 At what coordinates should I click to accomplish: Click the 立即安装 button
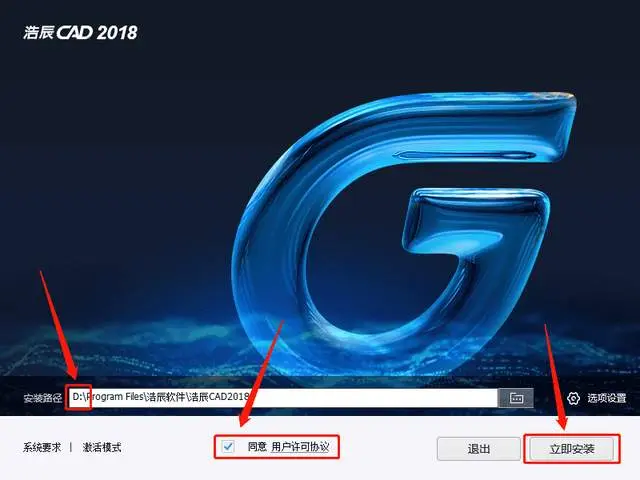pyautogui.click(x=572, y=449)
